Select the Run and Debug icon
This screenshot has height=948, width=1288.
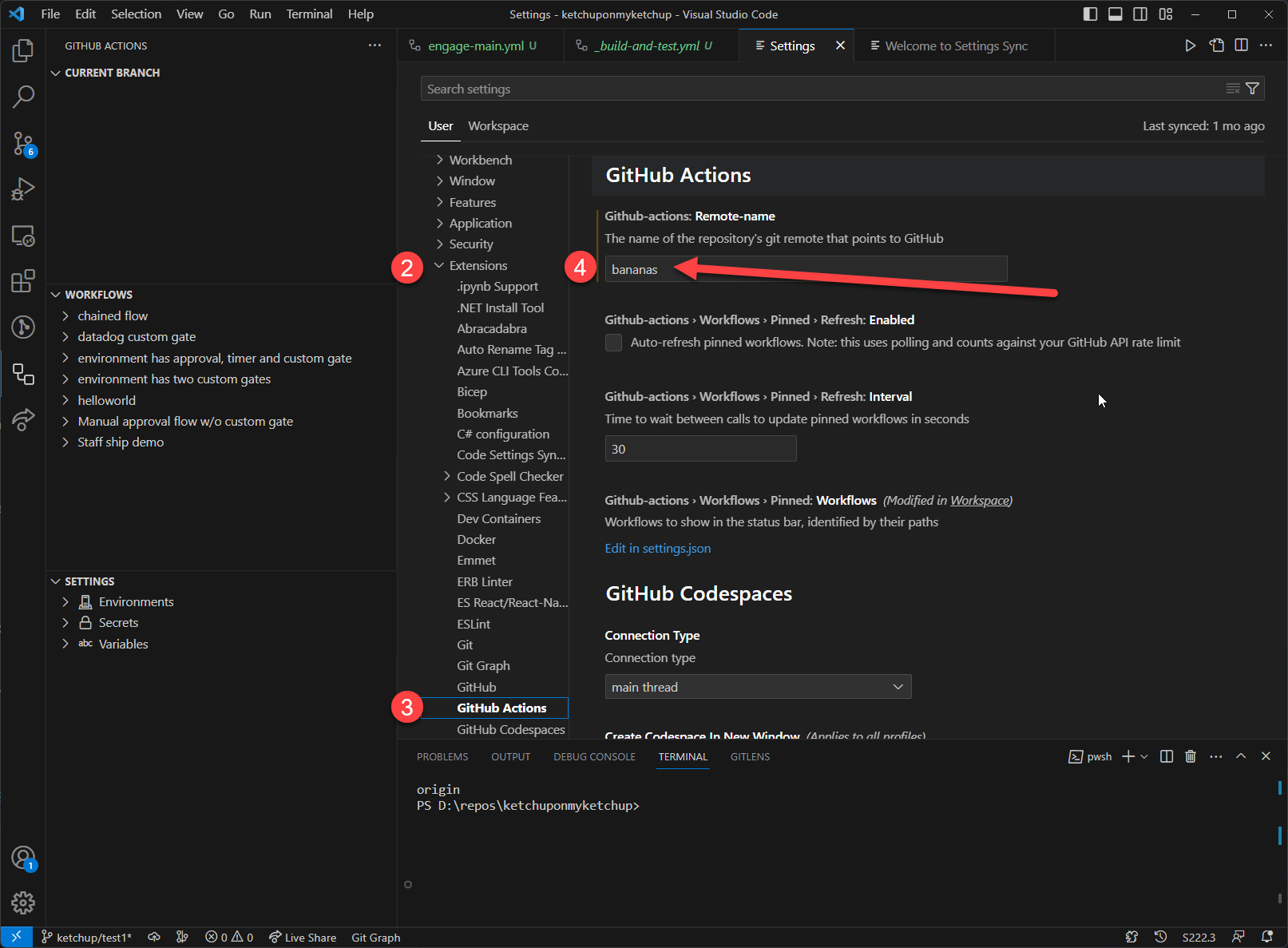click(x=23, y=189)
